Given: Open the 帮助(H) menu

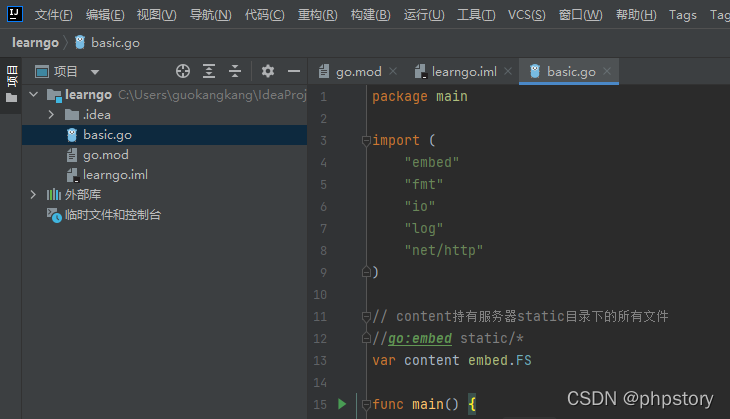Looking at the screenshot, I should tap(636, 15).
